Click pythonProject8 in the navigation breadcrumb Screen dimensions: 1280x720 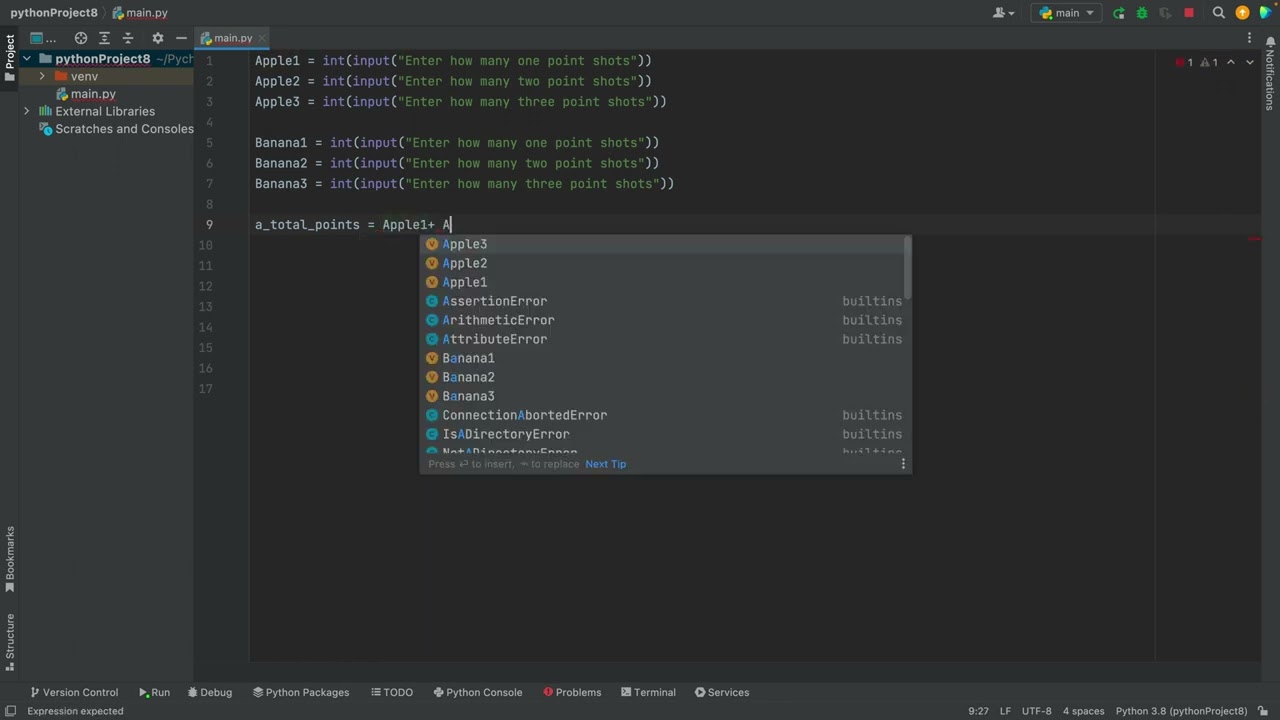(54, 13)
